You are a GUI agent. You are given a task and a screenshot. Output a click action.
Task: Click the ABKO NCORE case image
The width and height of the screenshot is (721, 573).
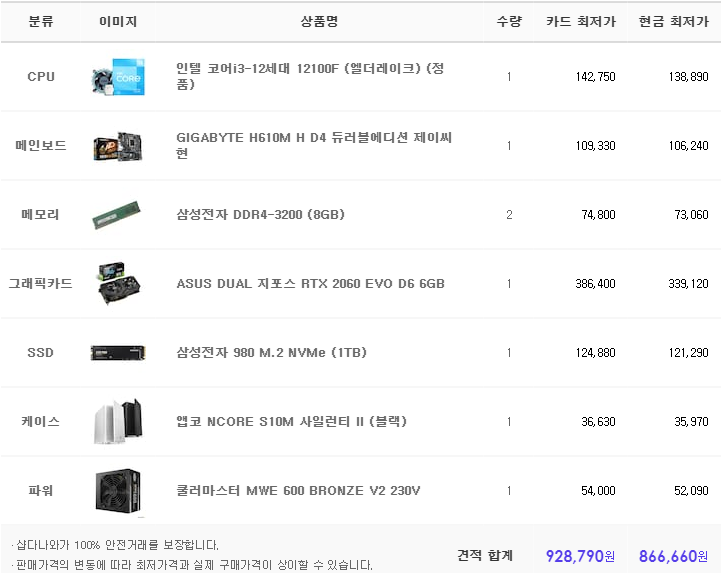coord(118,421)
